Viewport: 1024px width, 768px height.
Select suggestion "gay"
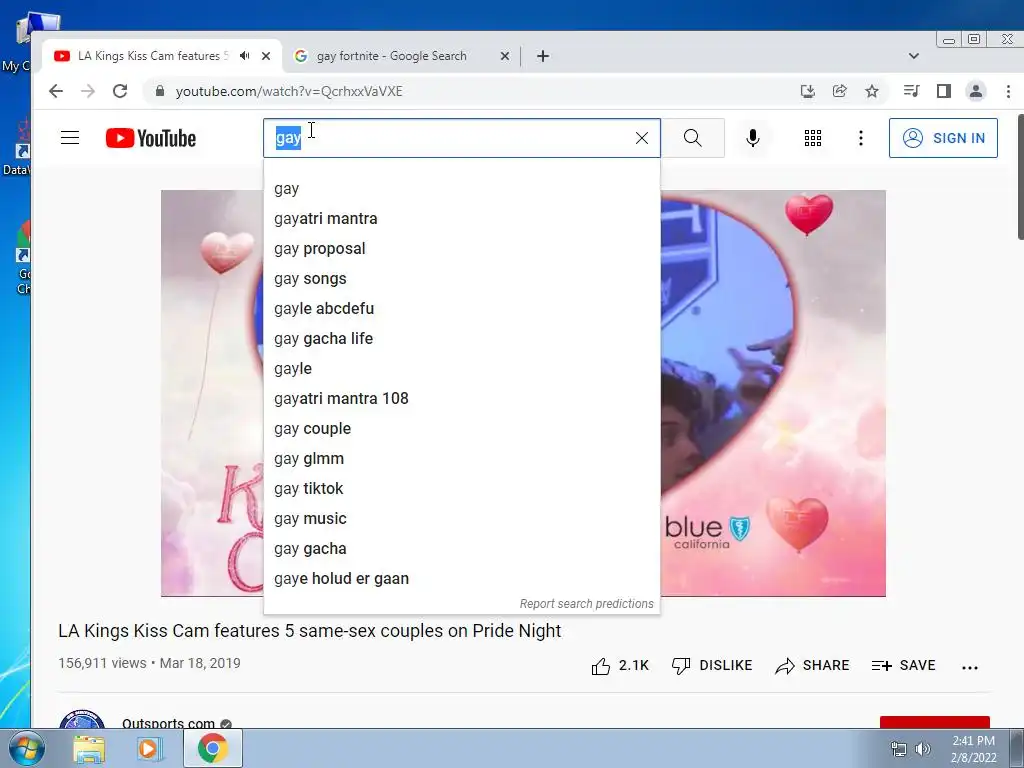462,189
